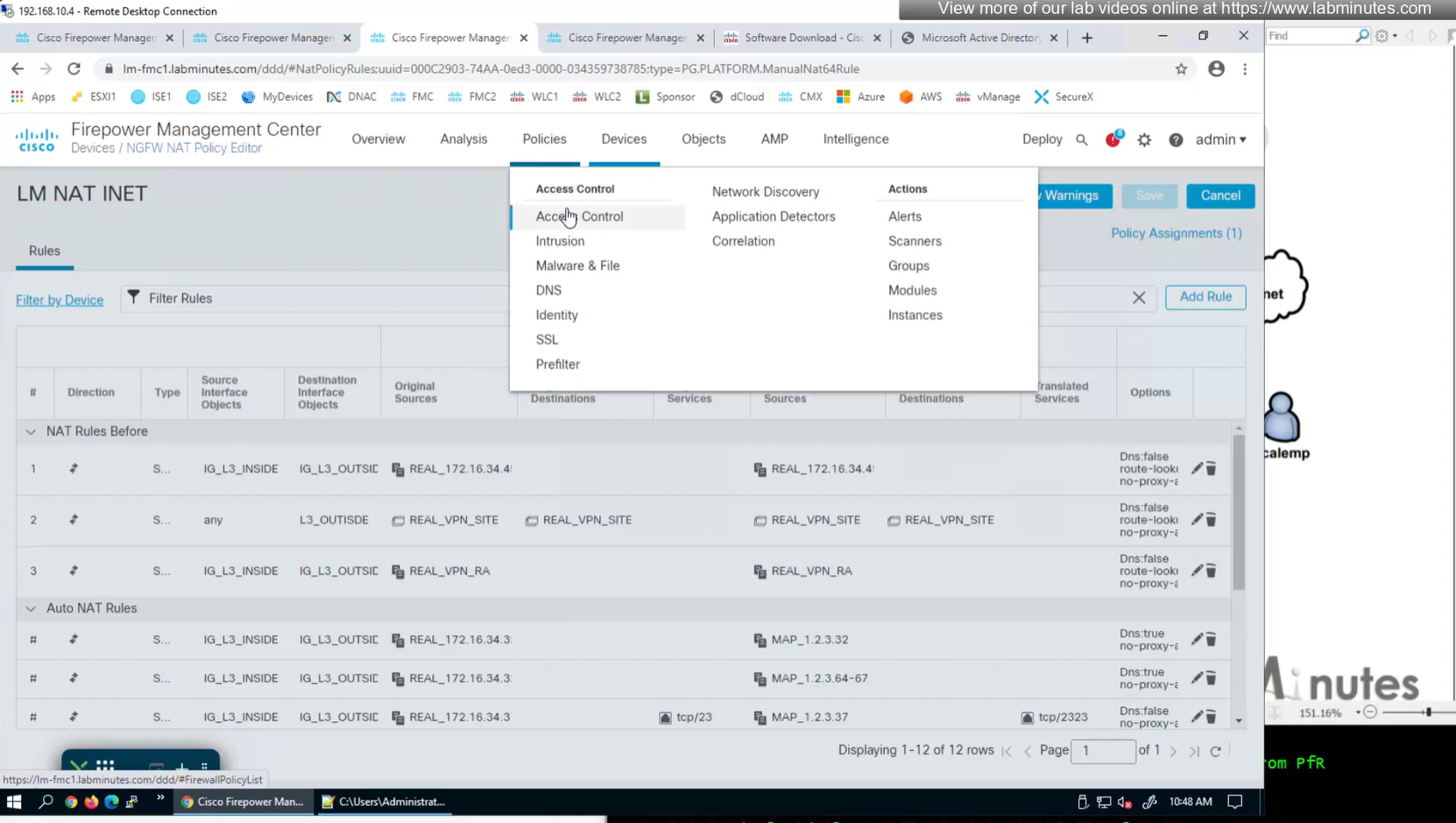This screenshot has height=823, width=1456.
Task: Collapse the NAT Rules Before section
Action: pyautogui.click(x=31, y=432)
